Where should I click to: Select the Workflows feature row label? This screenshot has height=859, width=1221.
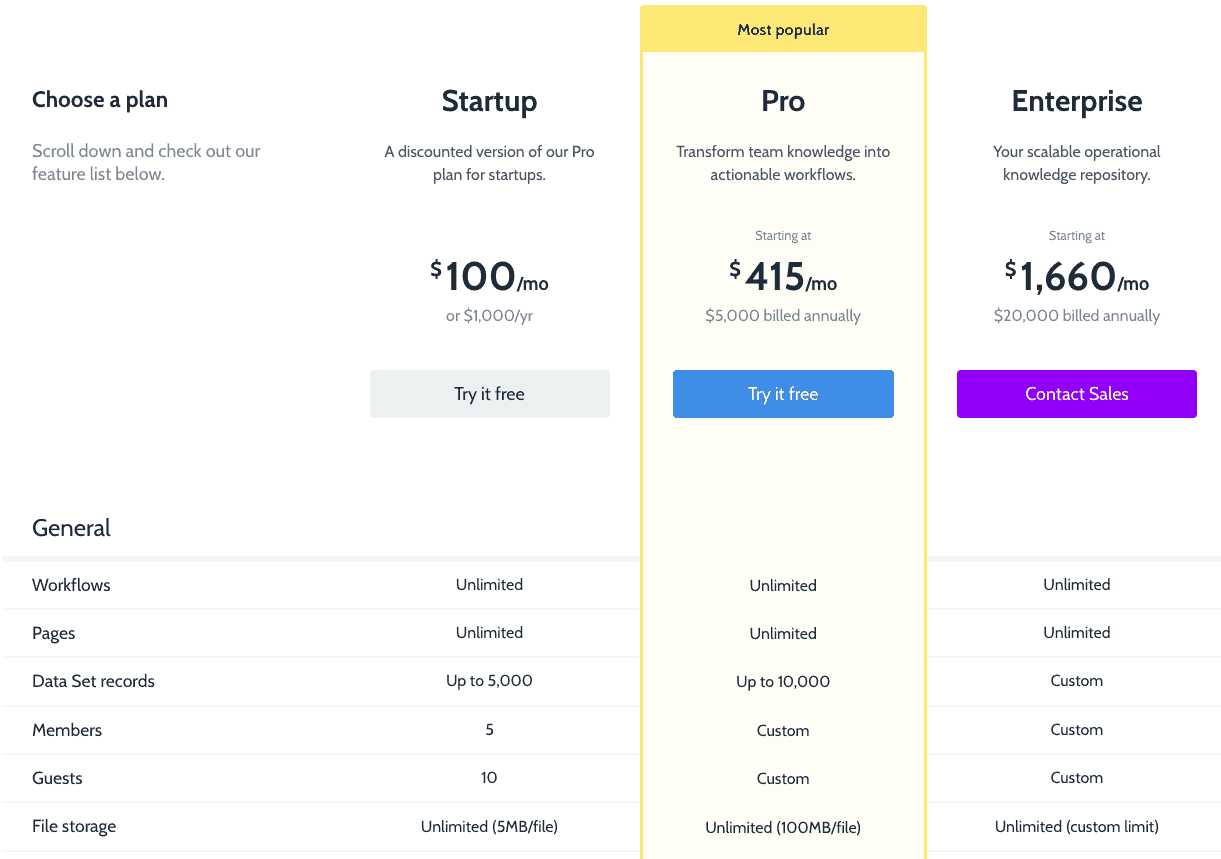coord(71,584)
